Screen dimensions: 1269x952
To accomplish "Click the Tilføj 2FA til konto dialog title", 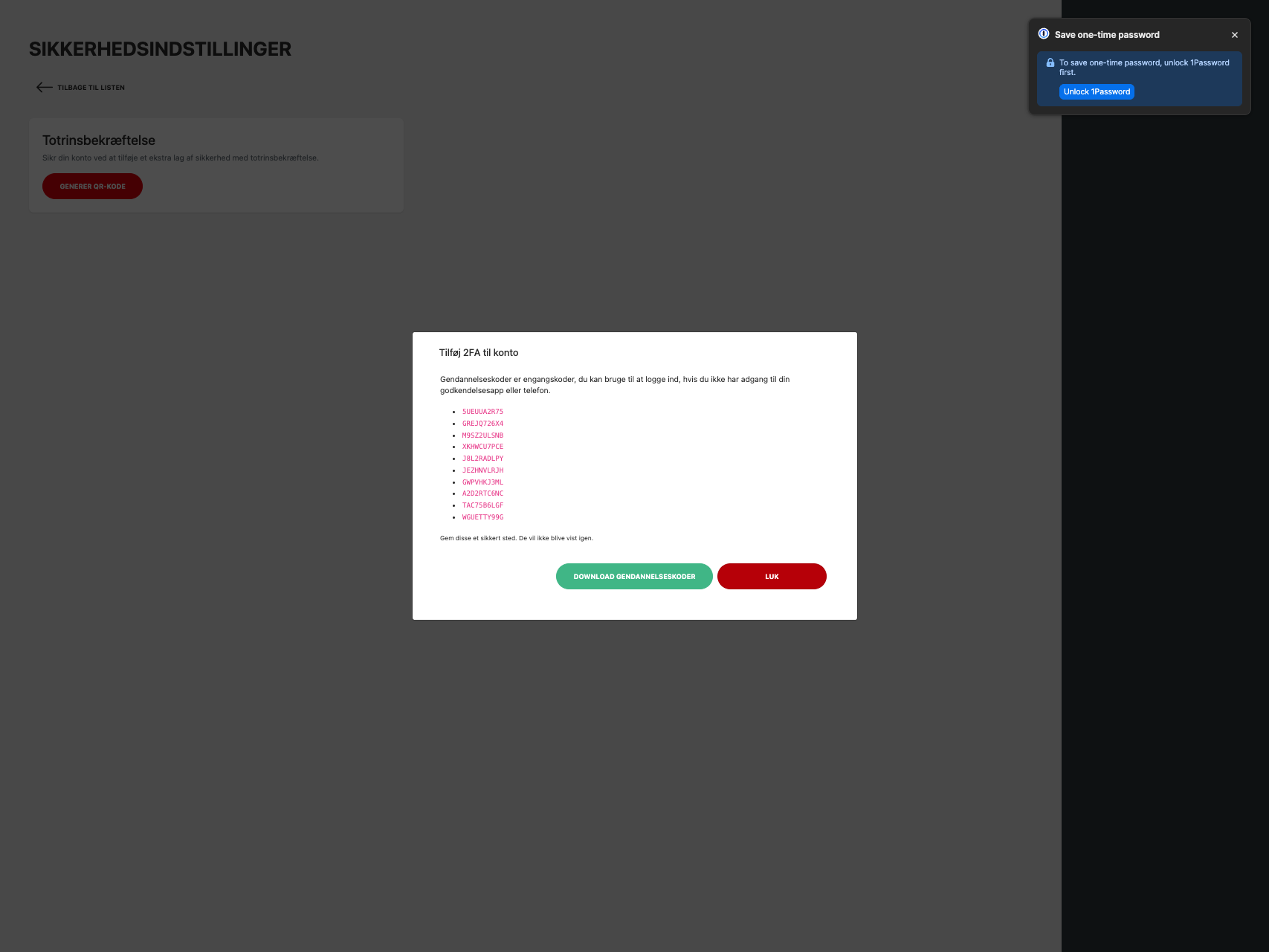I will 479,353.
